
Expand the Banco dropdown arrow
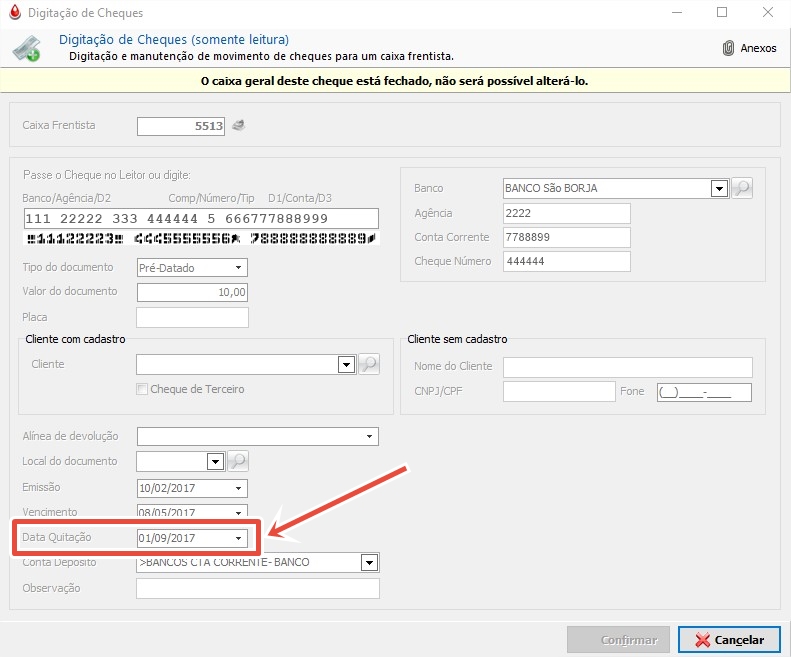pyautogui.click(x=719, y=189)
